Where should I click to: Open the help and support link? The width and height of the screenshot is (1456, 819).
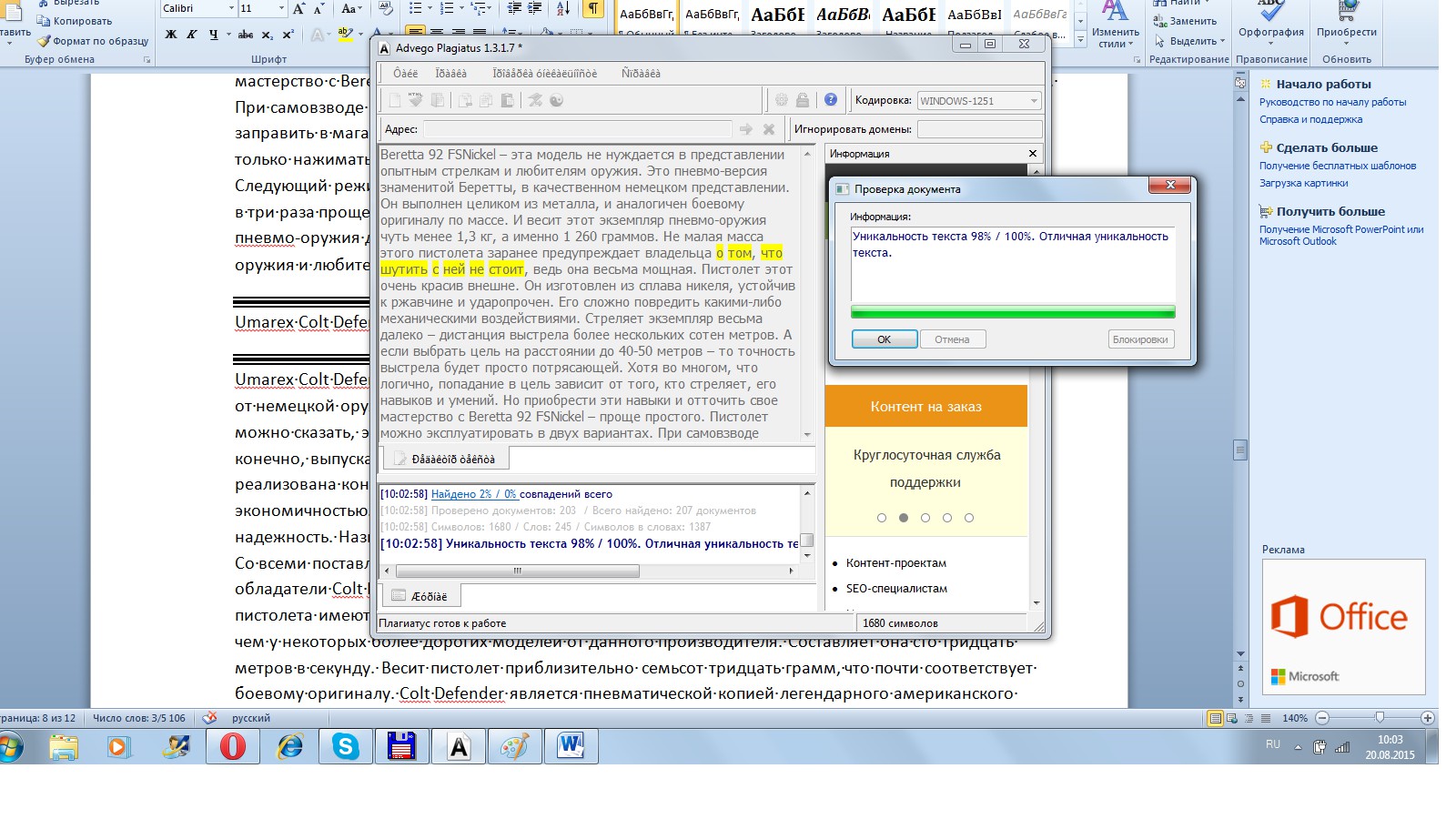coord(1310,119)
